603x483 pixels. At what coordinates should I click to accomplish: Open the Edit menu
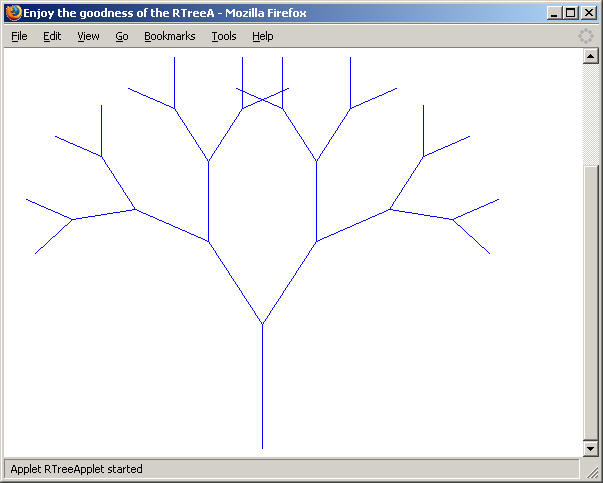[52, 36]
